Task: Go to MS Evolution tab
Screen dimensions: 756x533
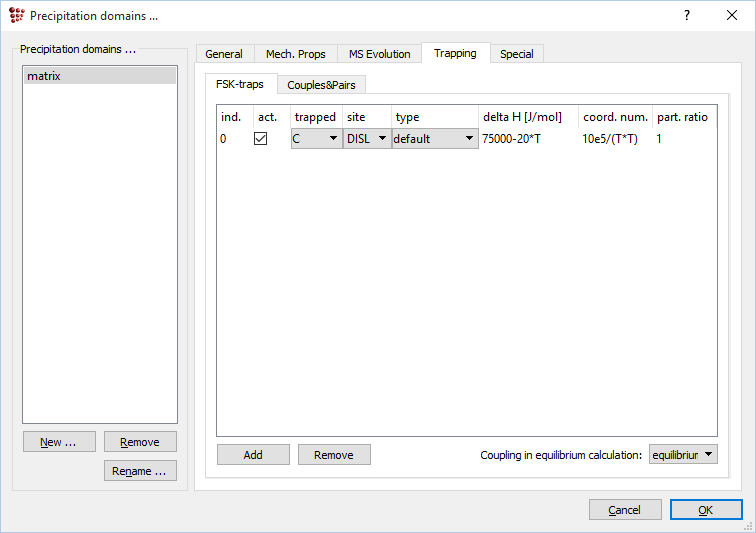Action: click(379, 54)
